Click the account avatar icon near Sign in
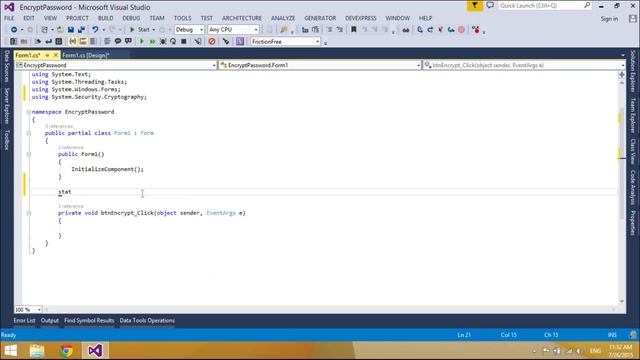 point(632,19)
